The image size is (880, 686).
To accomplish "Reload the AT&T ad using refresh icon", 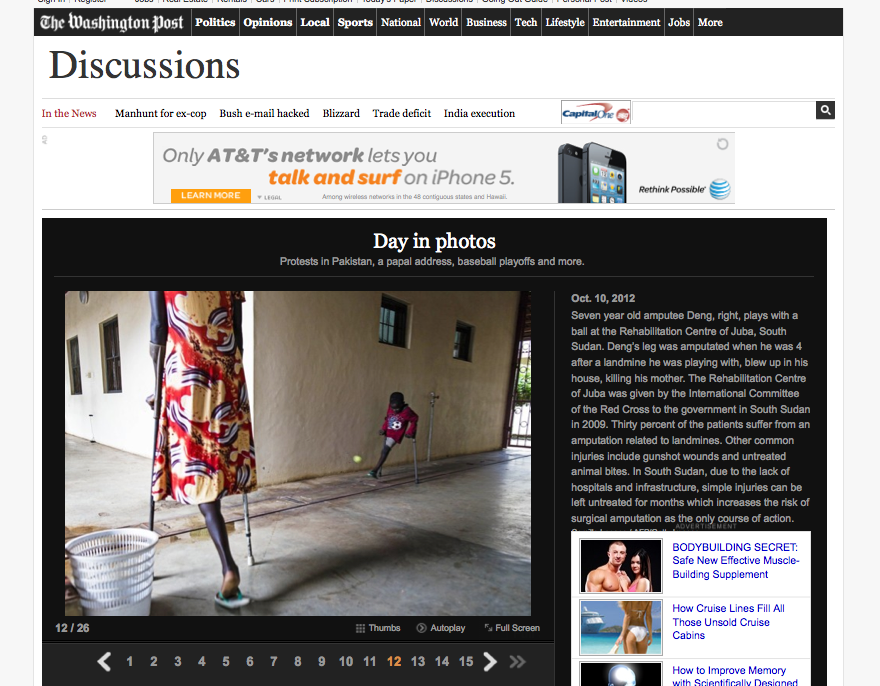I will (x=722, y=144).
